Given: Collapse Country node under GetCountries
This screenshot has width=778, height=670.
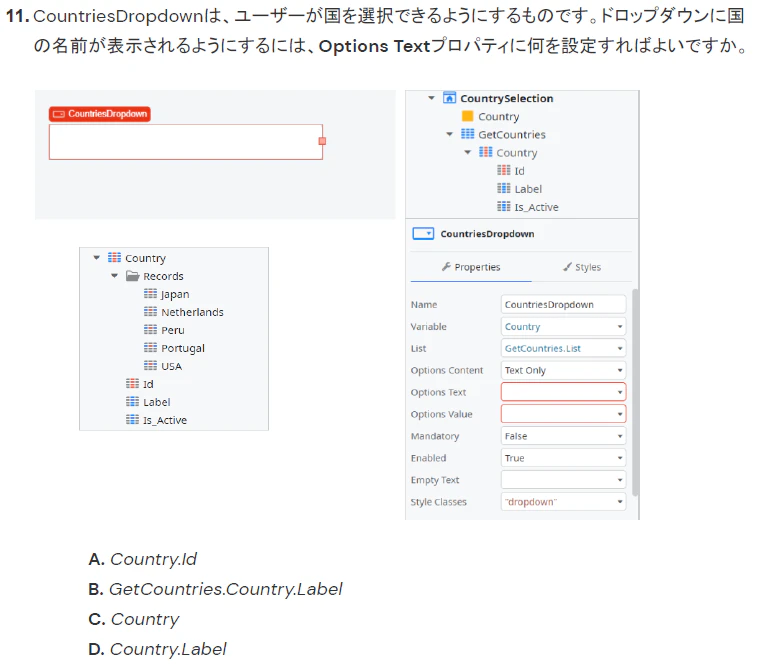Looking at the screenshot, I should pos(467,152).
